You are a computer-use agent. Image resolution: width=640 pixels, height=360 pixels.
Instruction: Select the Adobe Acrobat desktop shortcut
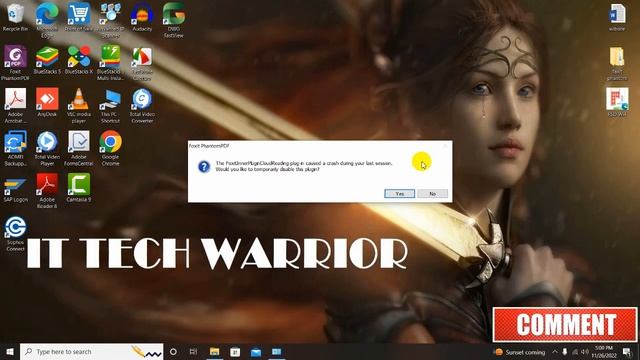(x=15, y=106)
